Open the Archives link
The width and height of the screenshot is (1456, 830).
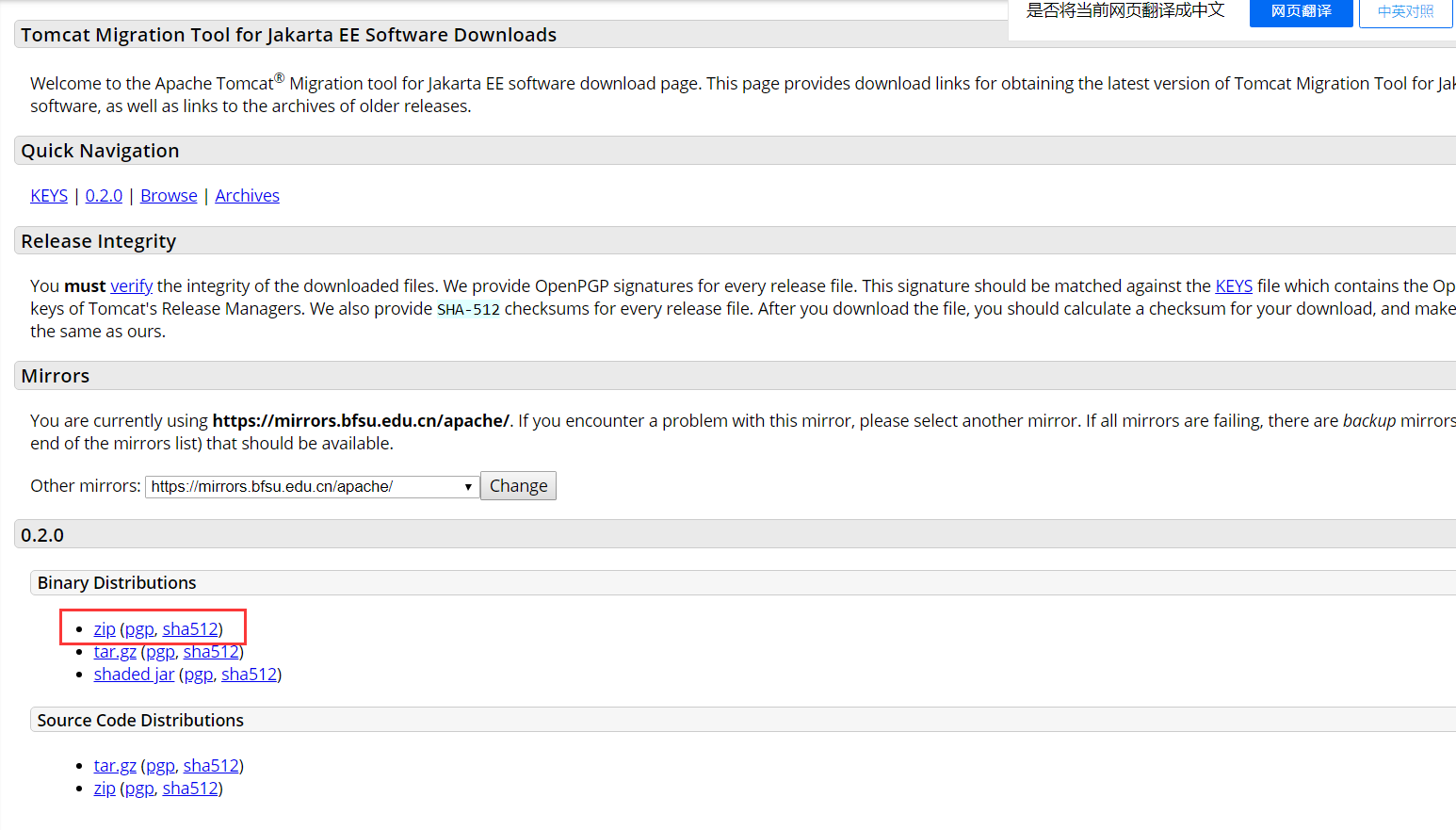(x=247, y=196)
